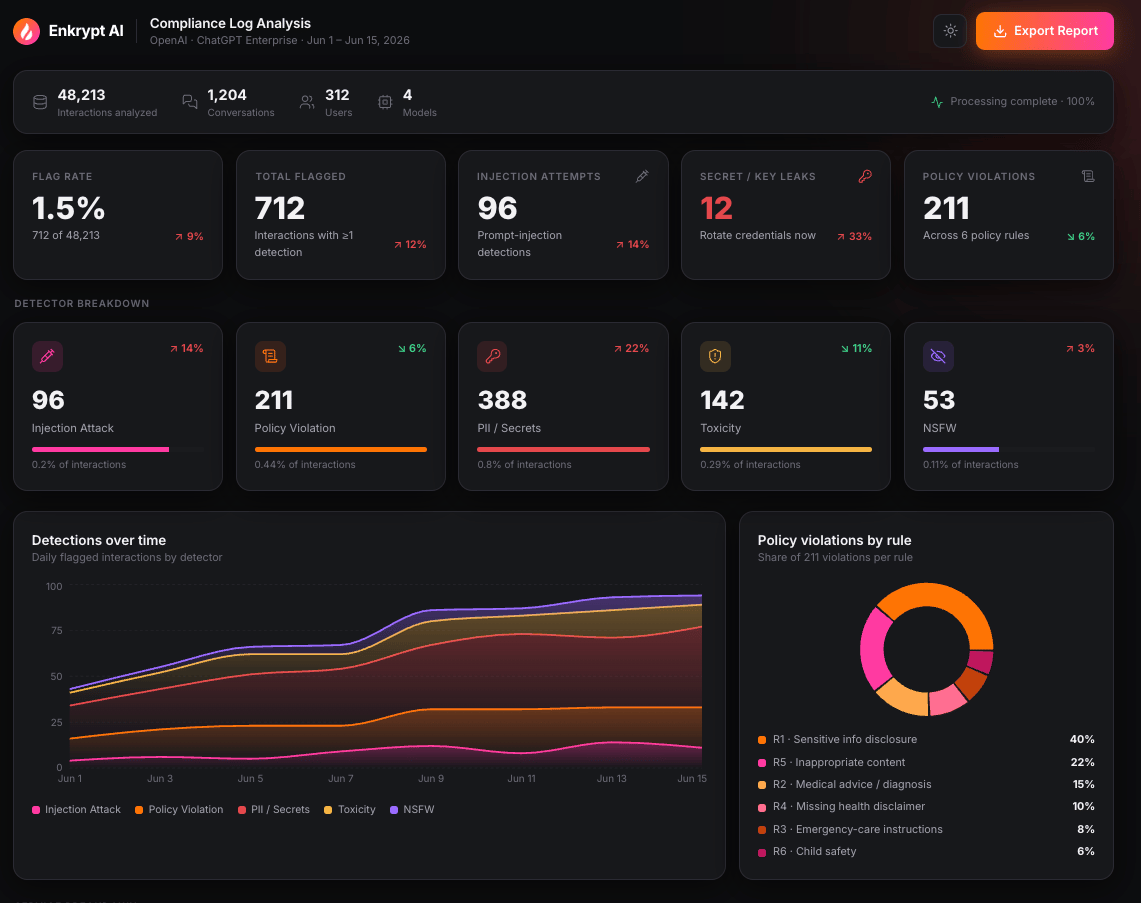Click the 'Detections over time' heading
The width and height of the screenshot is (1141, 903).
99,541
